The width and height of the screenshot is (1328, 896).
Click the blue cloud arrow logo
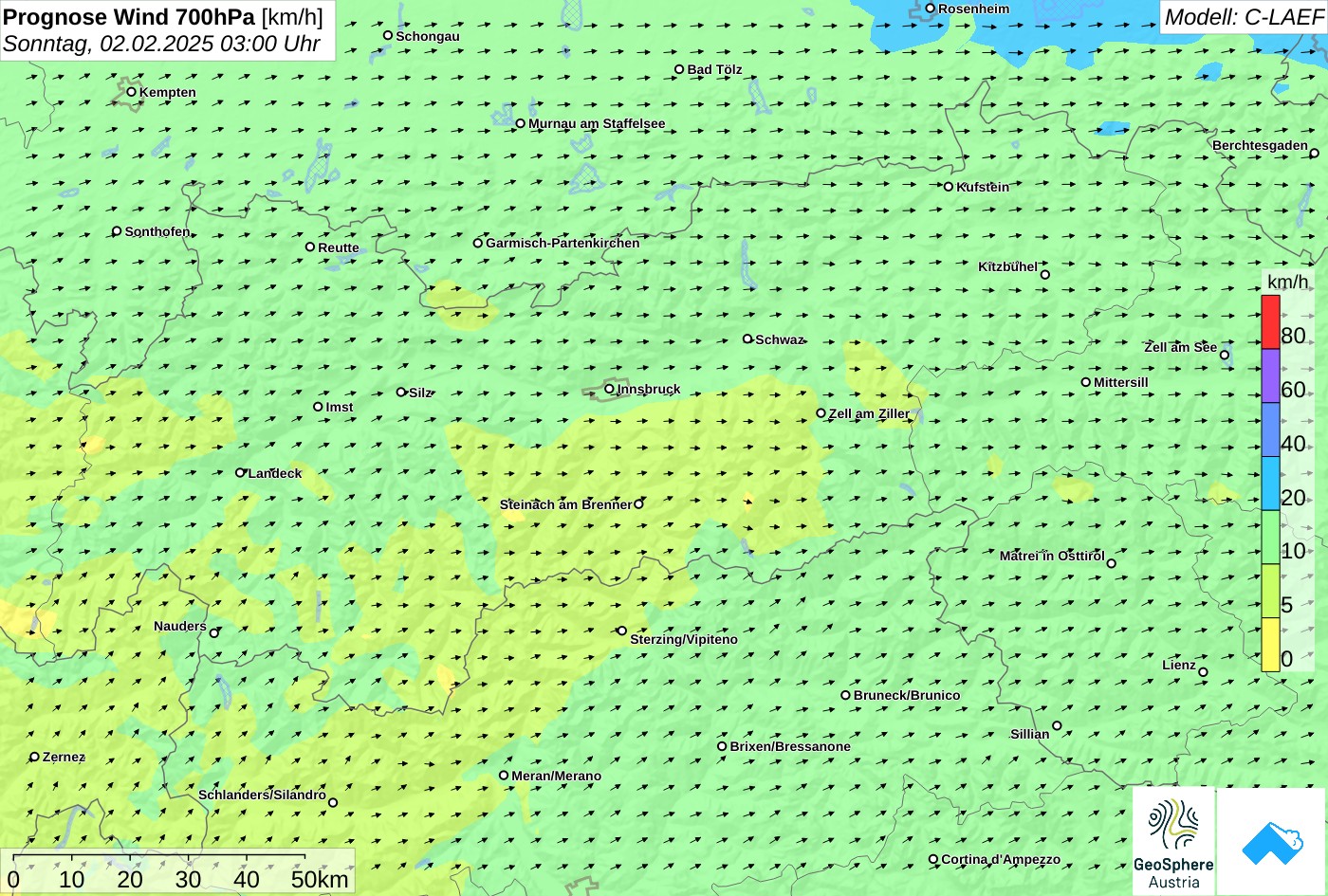coord(1272,841)
